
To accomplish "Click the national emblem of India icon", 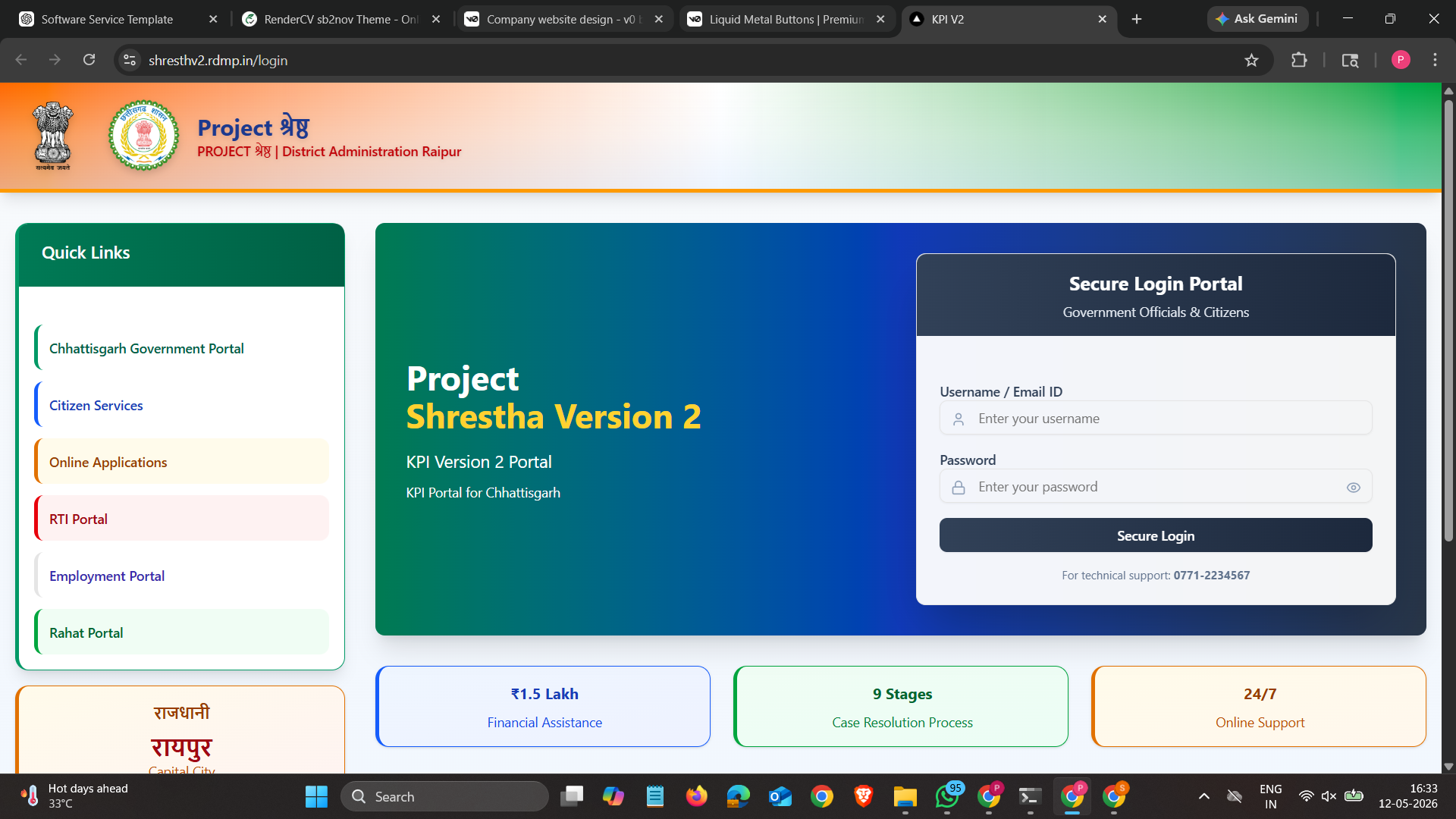I will [53, 136].
